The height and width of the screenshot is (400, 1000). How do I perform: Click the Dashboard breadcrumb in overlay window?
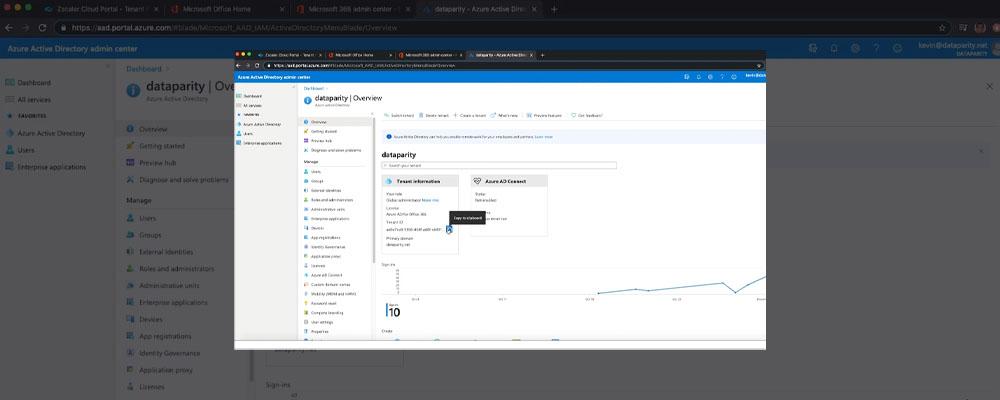313,88
